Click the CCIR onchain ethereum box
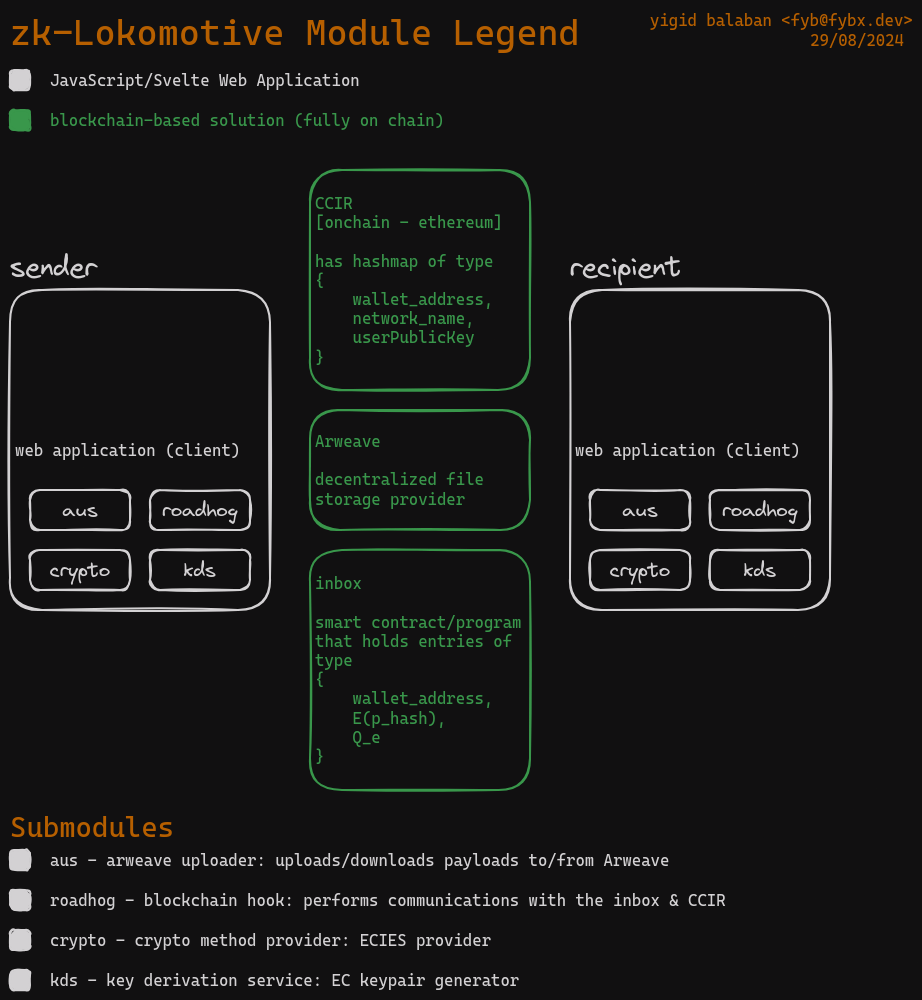 (x=420, y=280)
